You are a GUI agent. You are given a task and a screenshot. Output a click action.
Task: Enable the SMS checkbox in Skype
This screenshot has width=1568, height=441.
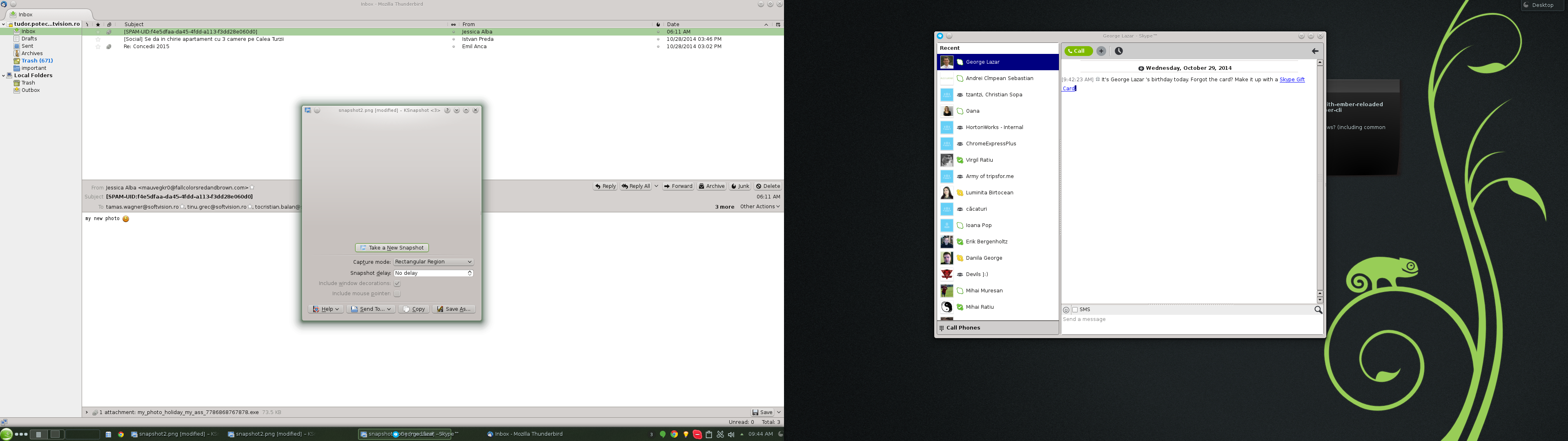[x=1075, y=310]
